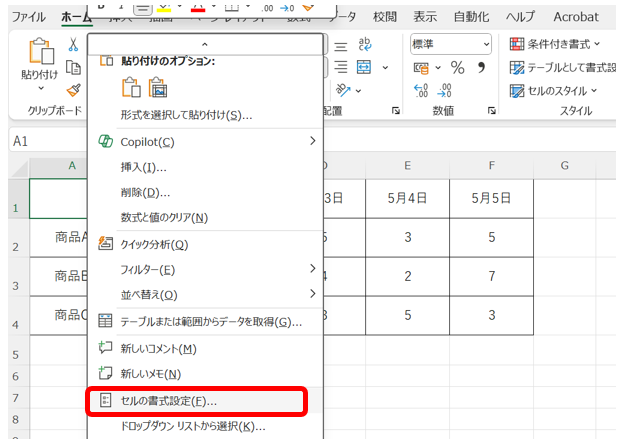Click the large Paste clipboard icon
Screen dimensions: 621x448
tap(41, 51)
